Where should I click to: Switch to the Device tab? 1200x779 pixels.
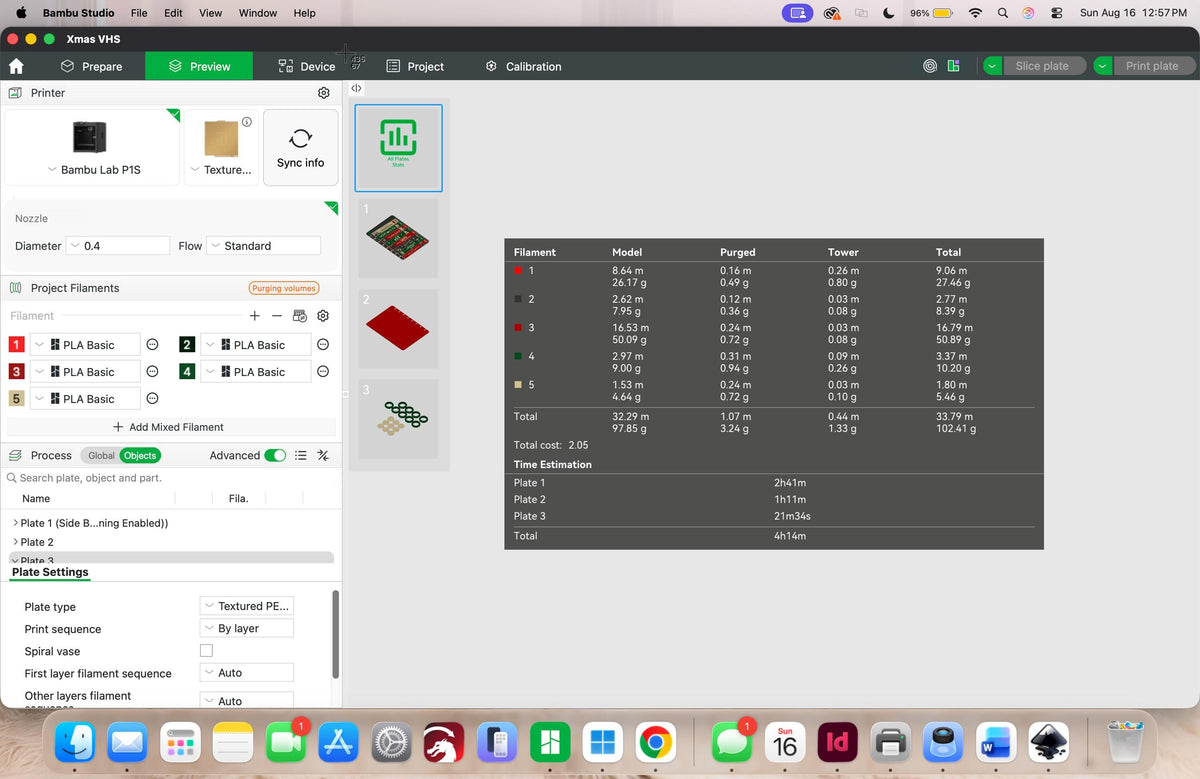click(x=307, y=66)
